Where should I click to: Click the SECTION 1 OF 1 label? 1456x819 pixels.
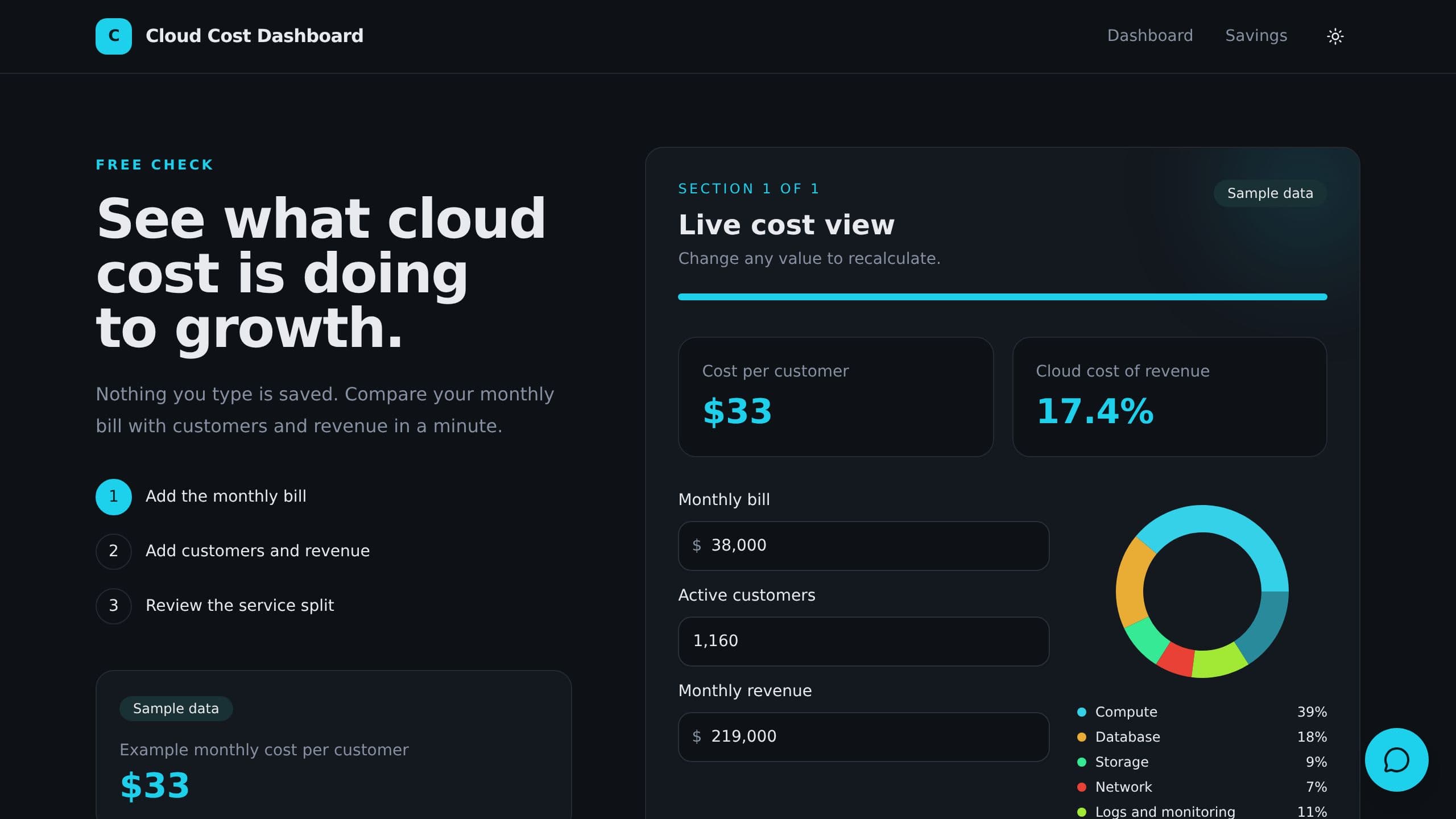(x=748, y=189)
